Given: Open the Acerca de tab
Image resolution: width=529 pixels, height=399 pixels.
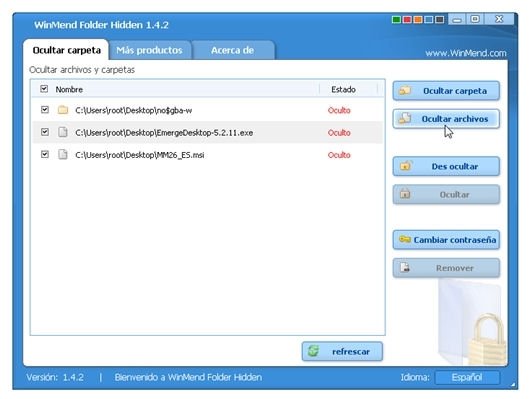Looking at the screenshot, I should click(232, 50).
